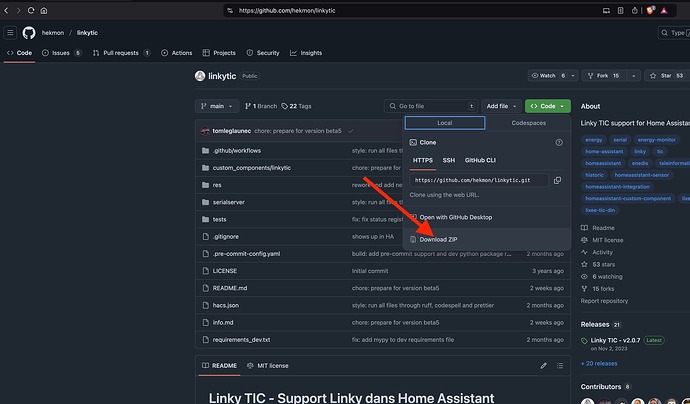Open the LICENSE file
This screenshot has height=404, width=690.
(224, 271)
